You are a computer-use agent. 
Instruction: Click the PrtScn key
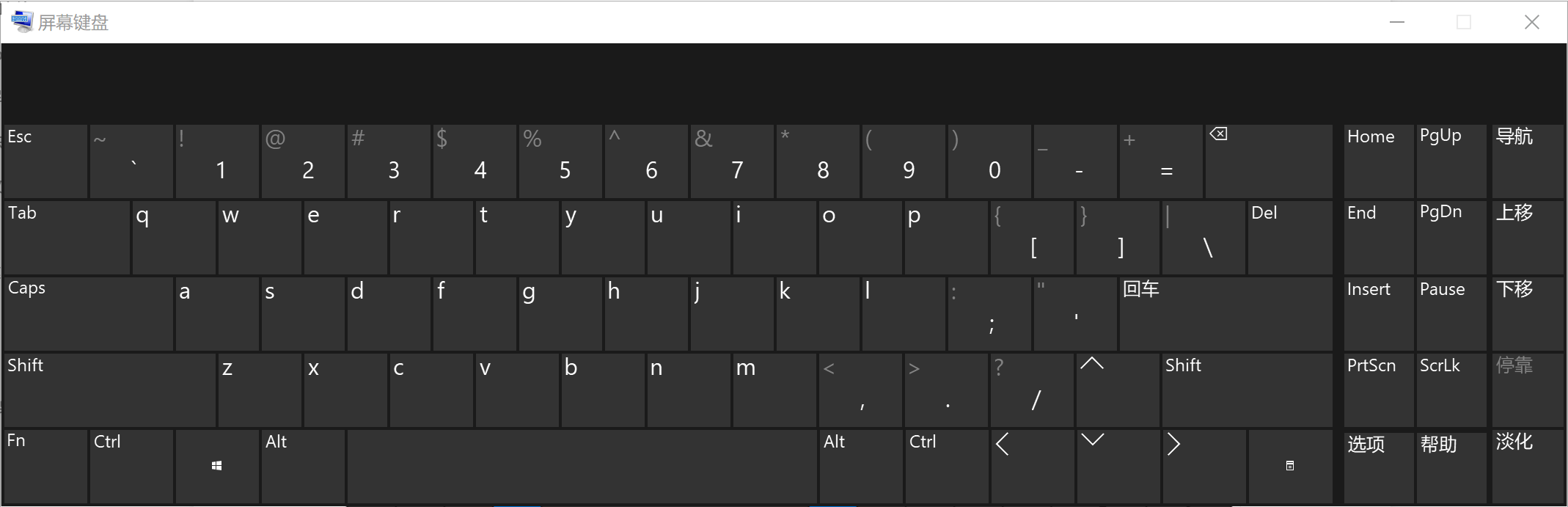point(1379,390)
